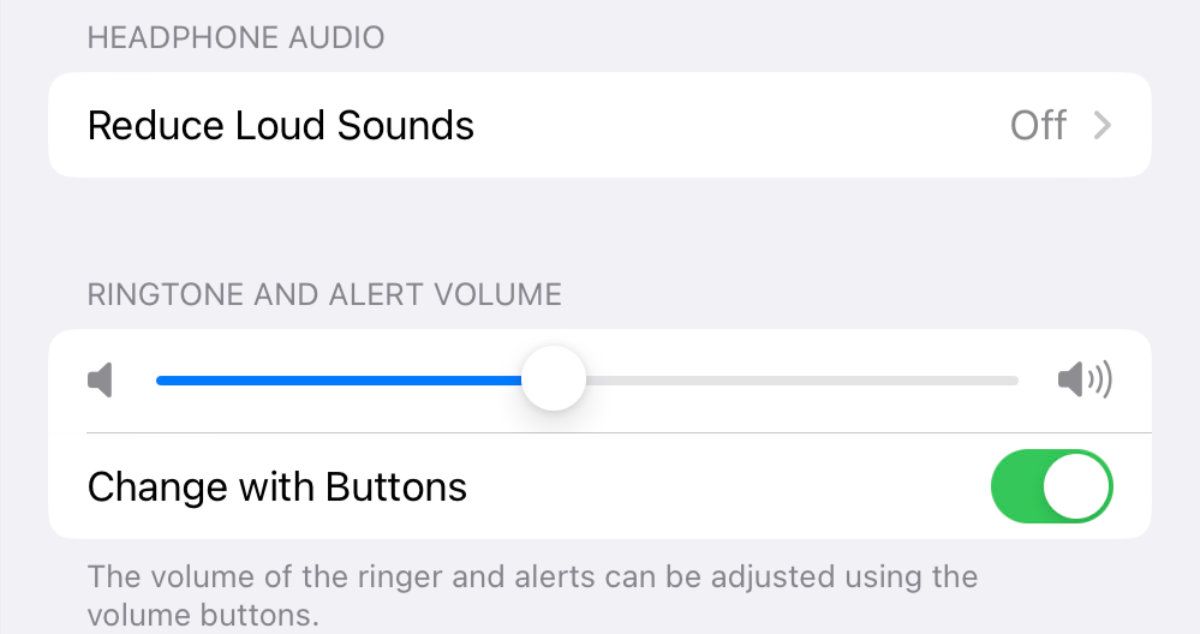Tap the footer text about volume buttons

coord(532,594)
